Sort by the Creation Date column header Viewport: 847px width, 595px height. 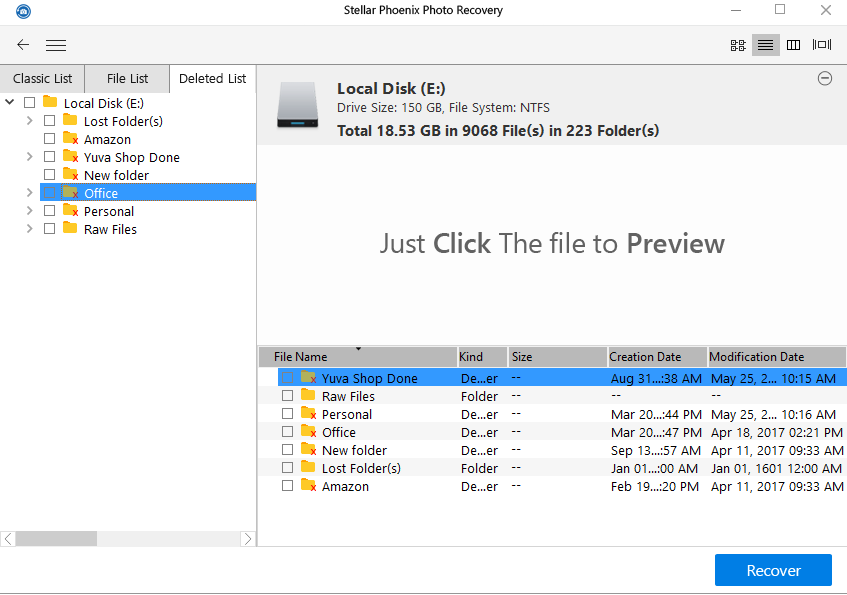pyautogui.click(x=658, y=357)
